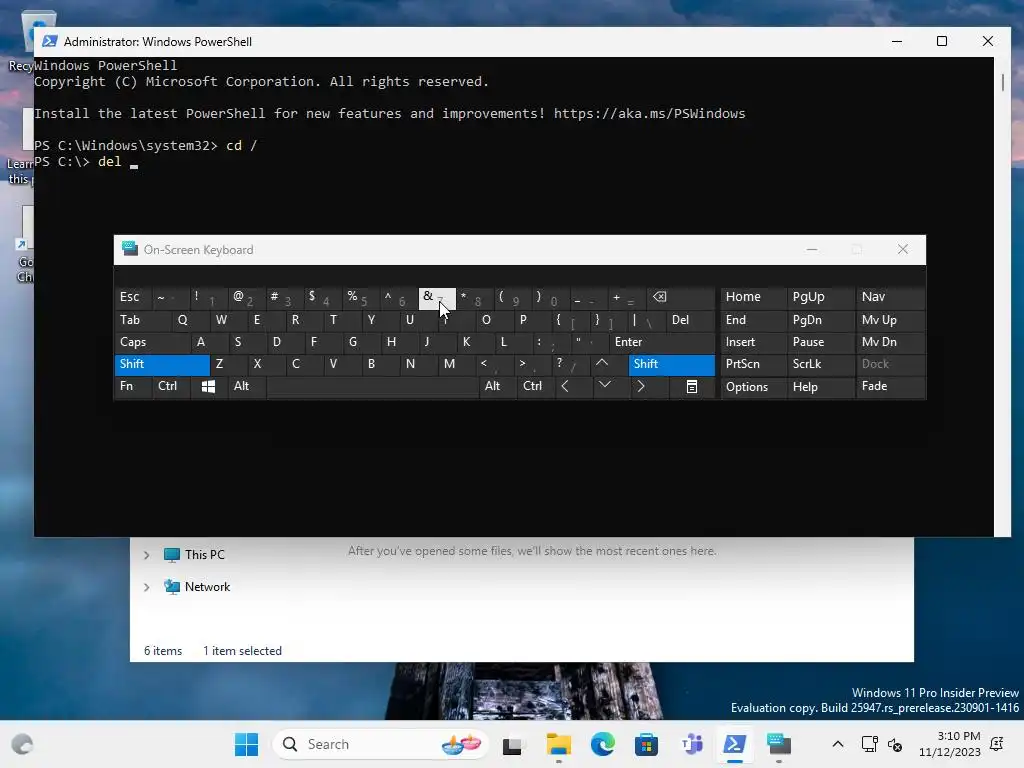Click the Options key on On-Screen Keyboard
The height and width of the screenshot is (768, 1024).
[753, 387]
